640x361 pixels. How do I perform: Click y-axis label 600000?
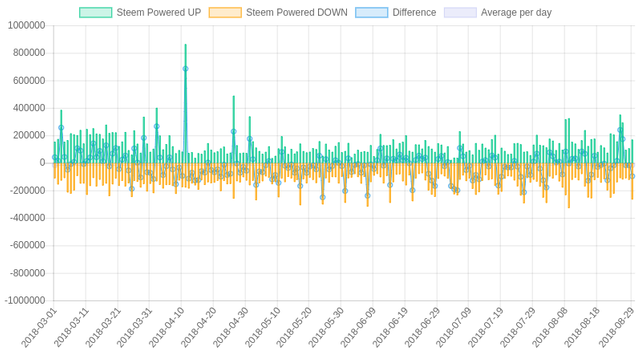pos(29,81)
